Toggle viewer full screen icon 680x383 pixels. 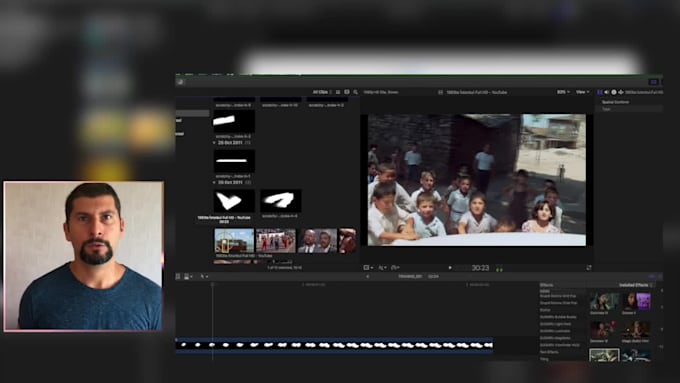[588, 268]
